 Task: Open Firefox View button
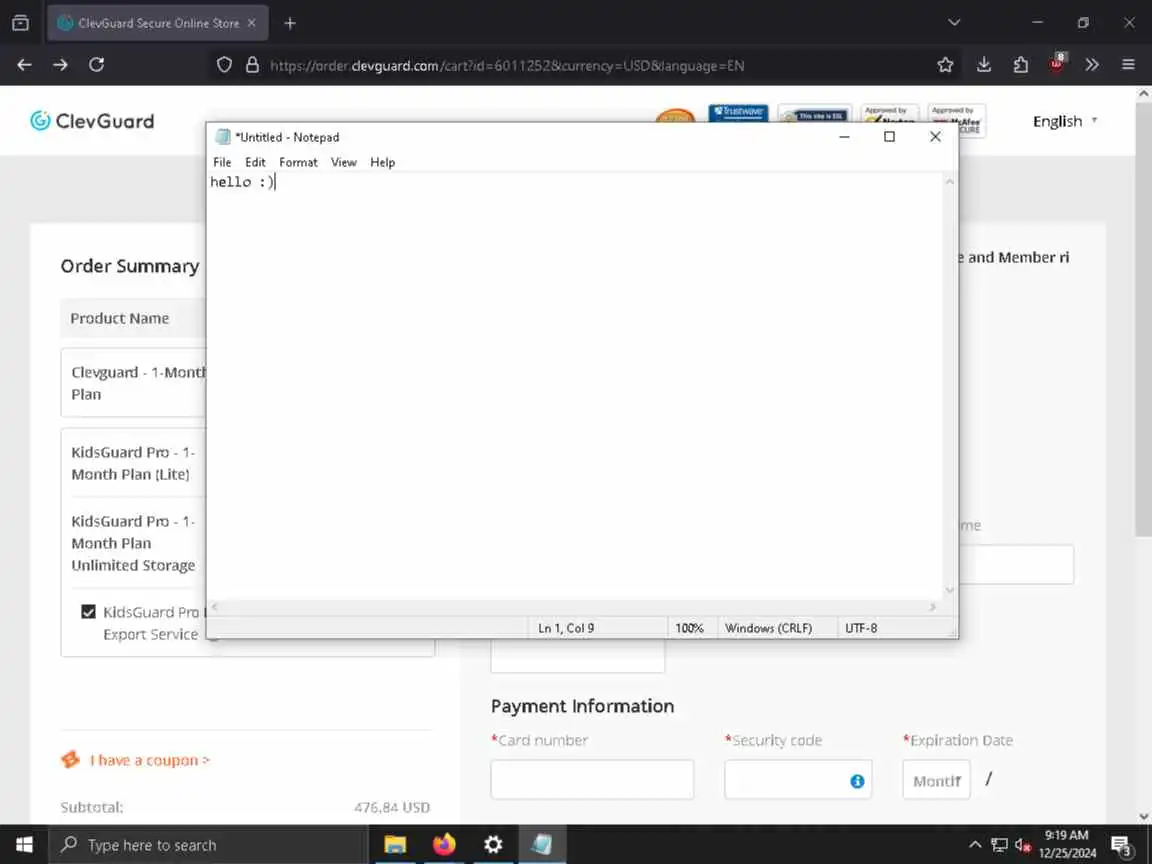[21, 23]
